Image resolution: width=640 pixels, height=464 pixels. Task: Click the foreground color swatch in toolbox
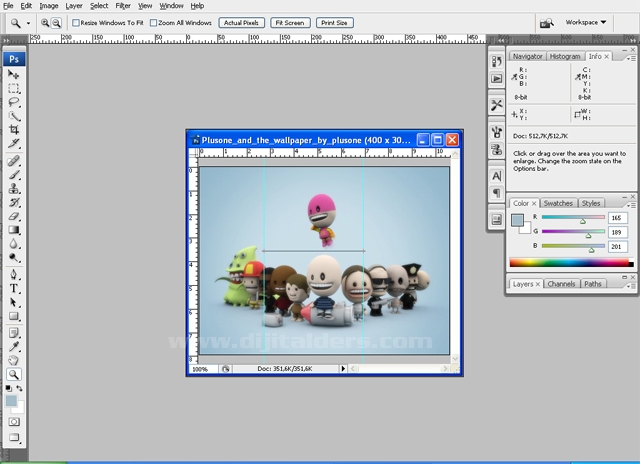(11, 401)
